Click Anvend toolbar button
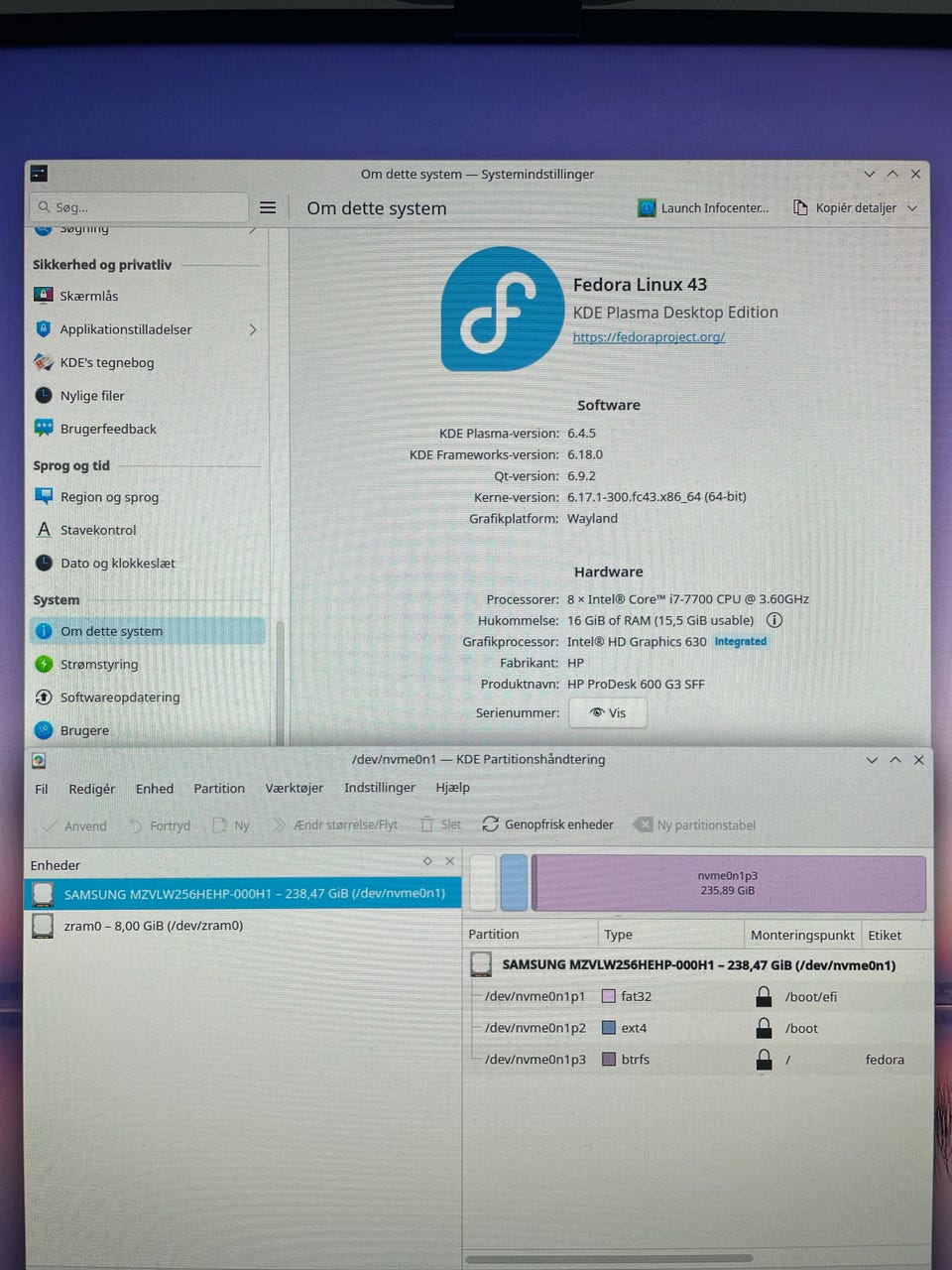Image resolution: width=952 pixels, height=1270 pixels. tap(73, 825)
